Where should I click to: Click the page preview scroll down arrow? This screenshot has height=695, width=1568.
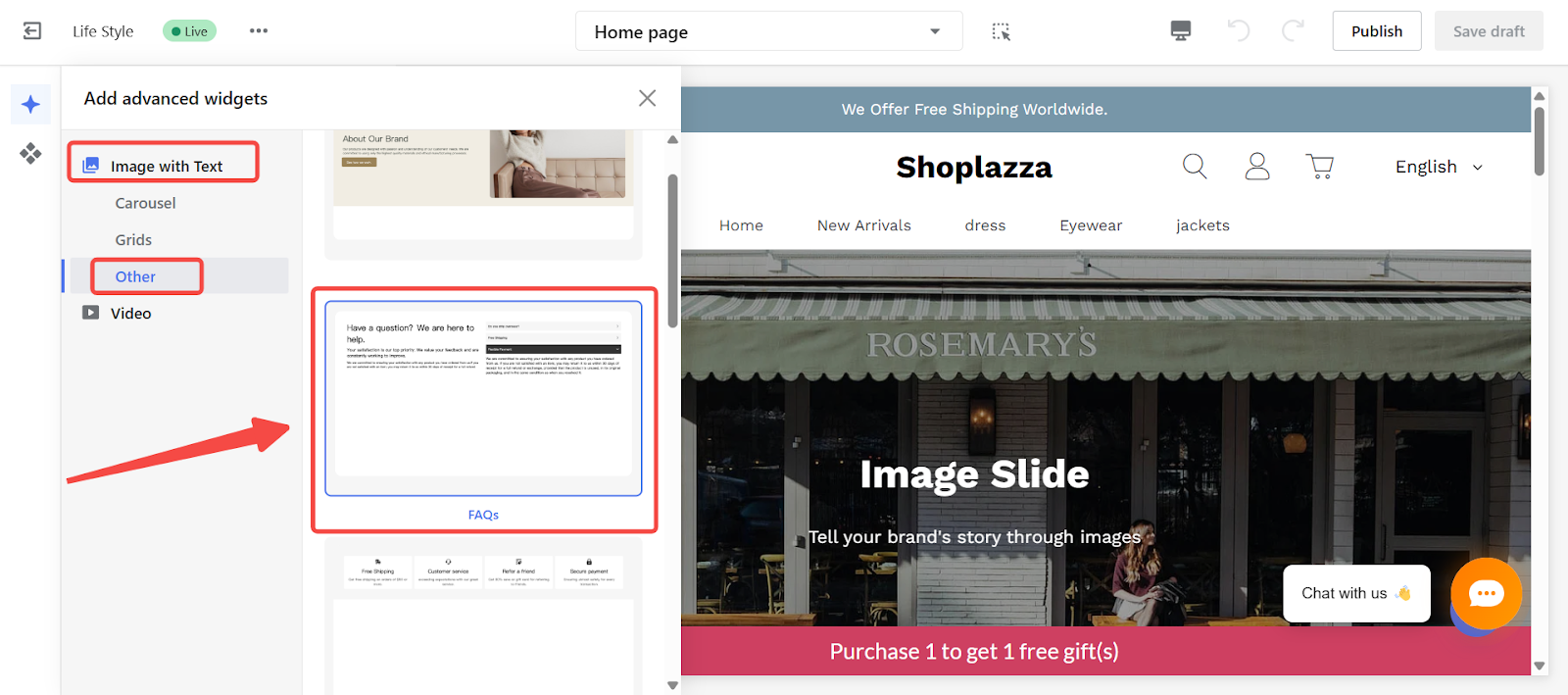coord(1540,667)
